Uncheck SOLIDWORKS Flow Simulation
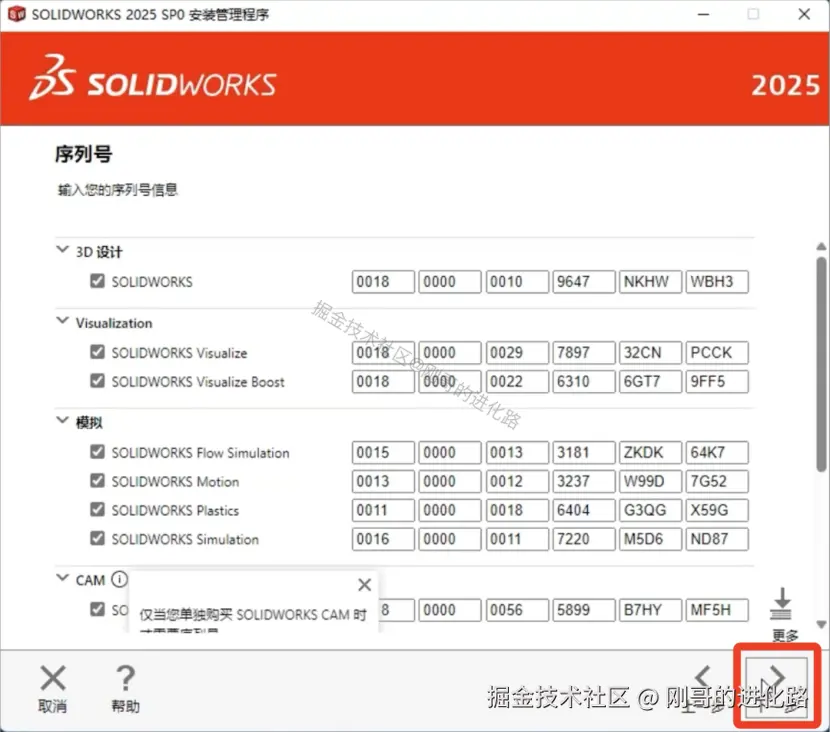830x732 pixels. pyautogui.click(x=97, y=452)
